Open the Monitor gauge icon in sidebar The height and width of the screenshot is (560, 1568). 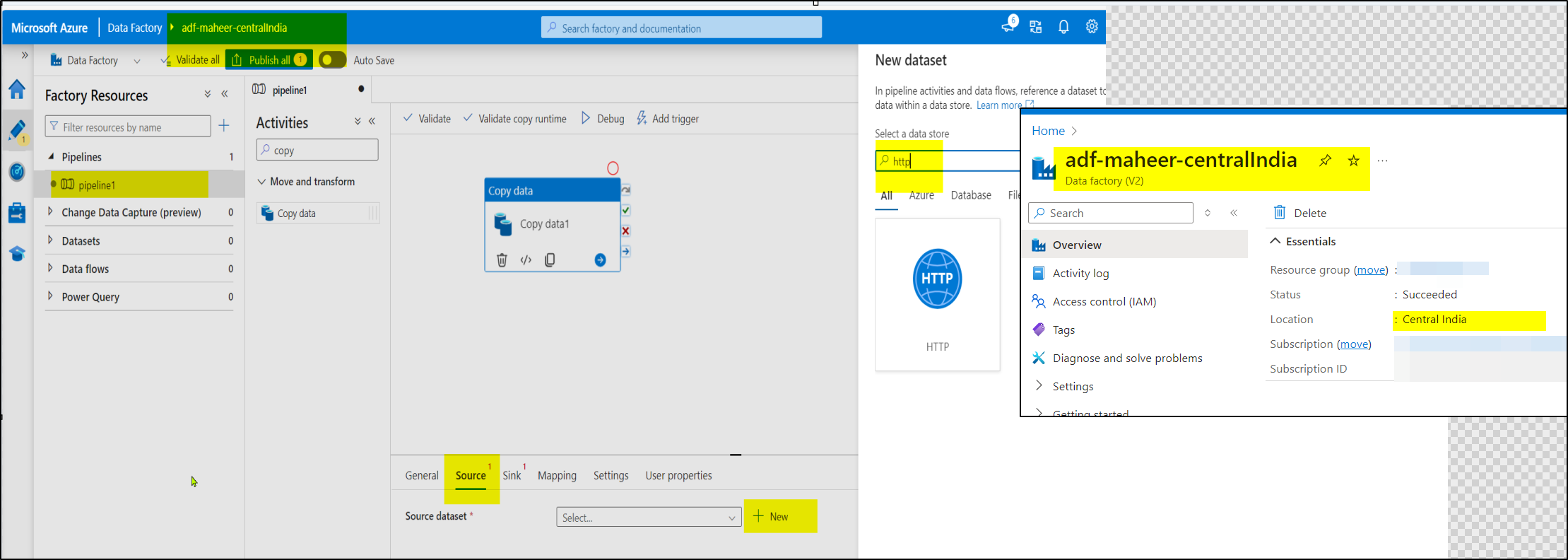pyautogui.click(x=17, y=172)
